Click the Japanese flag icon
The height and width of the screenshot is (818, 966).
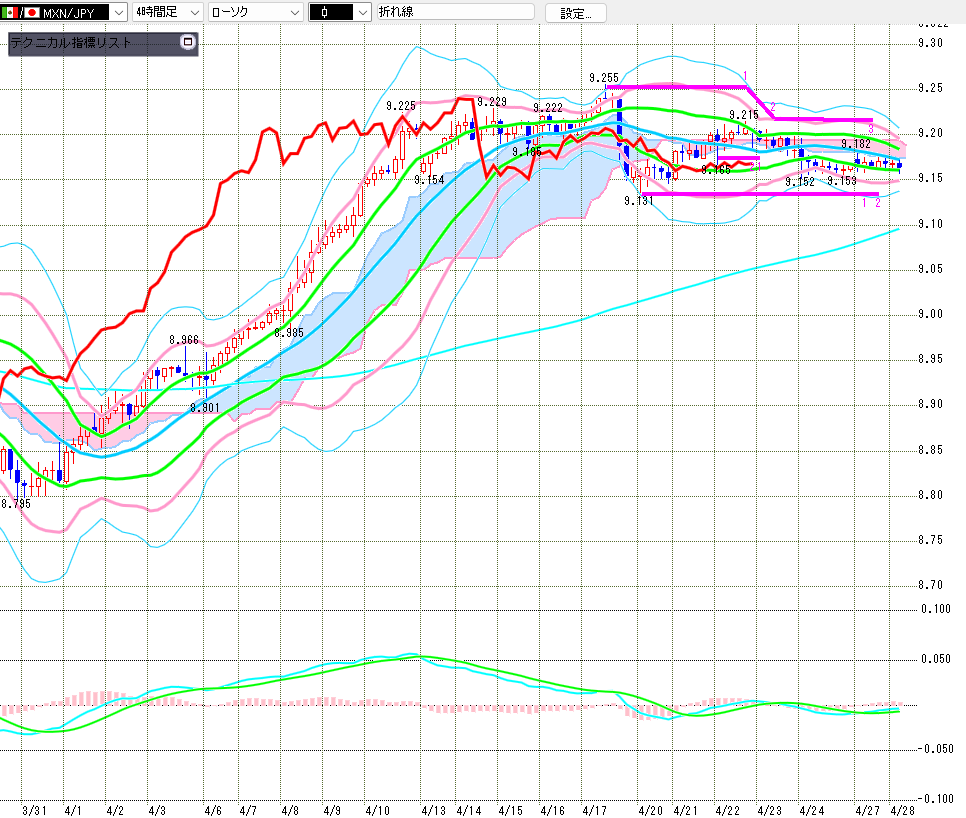(32, 12)
